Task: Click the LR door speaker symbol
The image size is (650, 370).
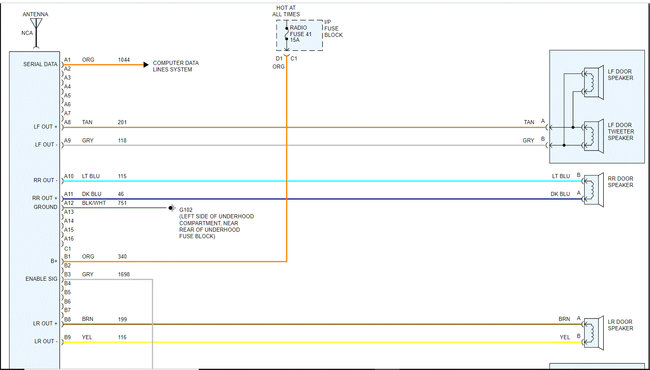Action: pos(594,333)
